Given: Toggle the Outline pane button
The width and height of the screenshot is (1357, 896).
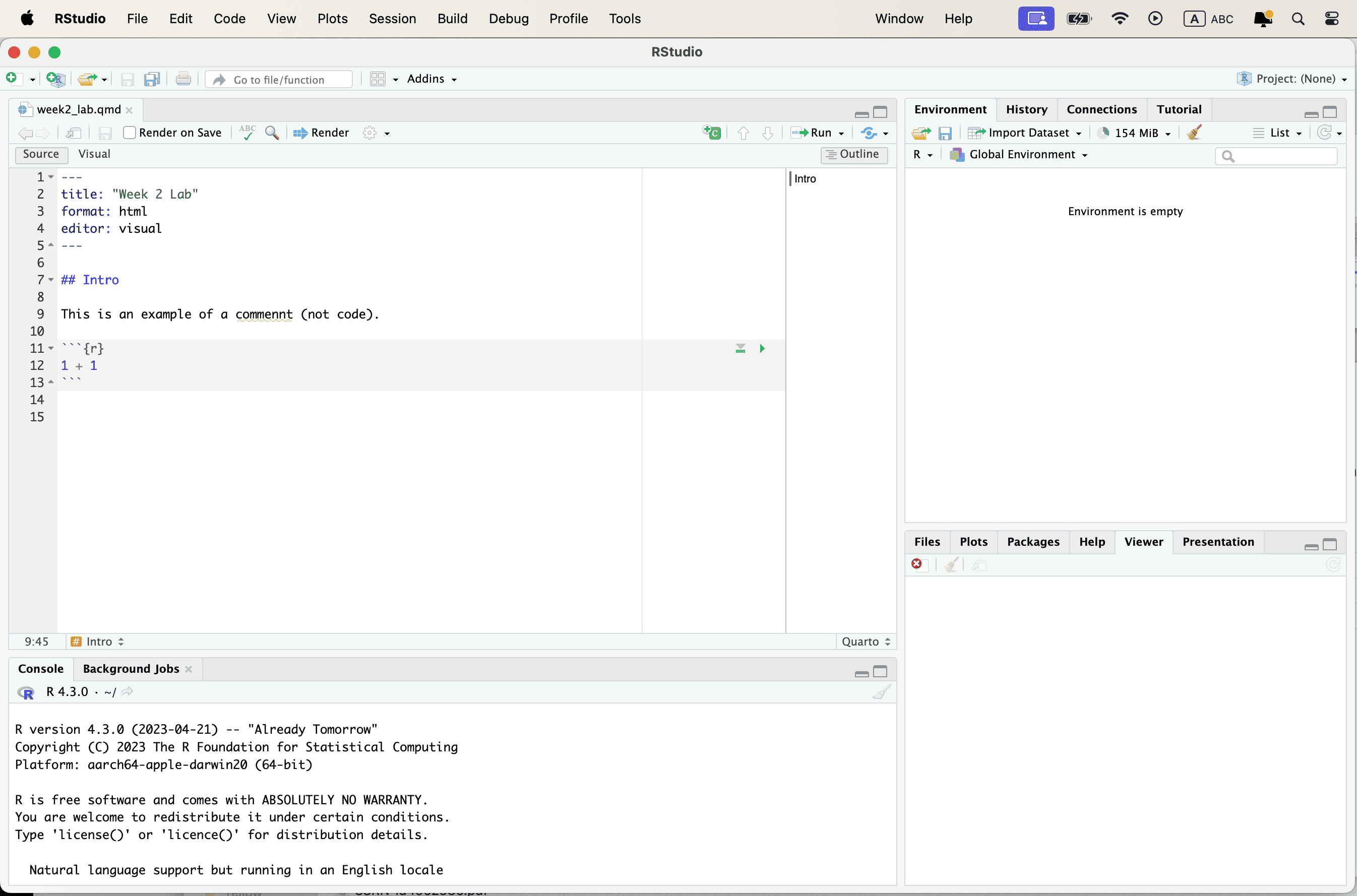Looking at the screenshot, I should [x=854, y=154].
